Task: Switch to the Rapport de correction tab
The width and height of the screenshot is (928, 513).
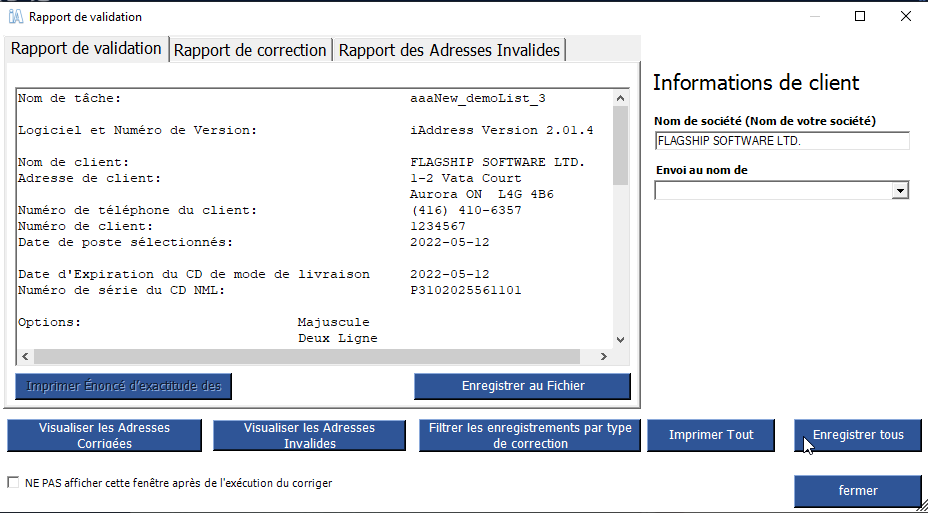Action: [x=250, y=50]
